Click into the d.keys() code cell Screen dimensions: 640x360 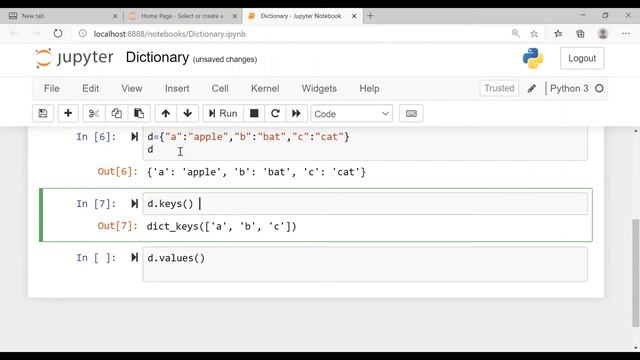(x=365, y=203)
